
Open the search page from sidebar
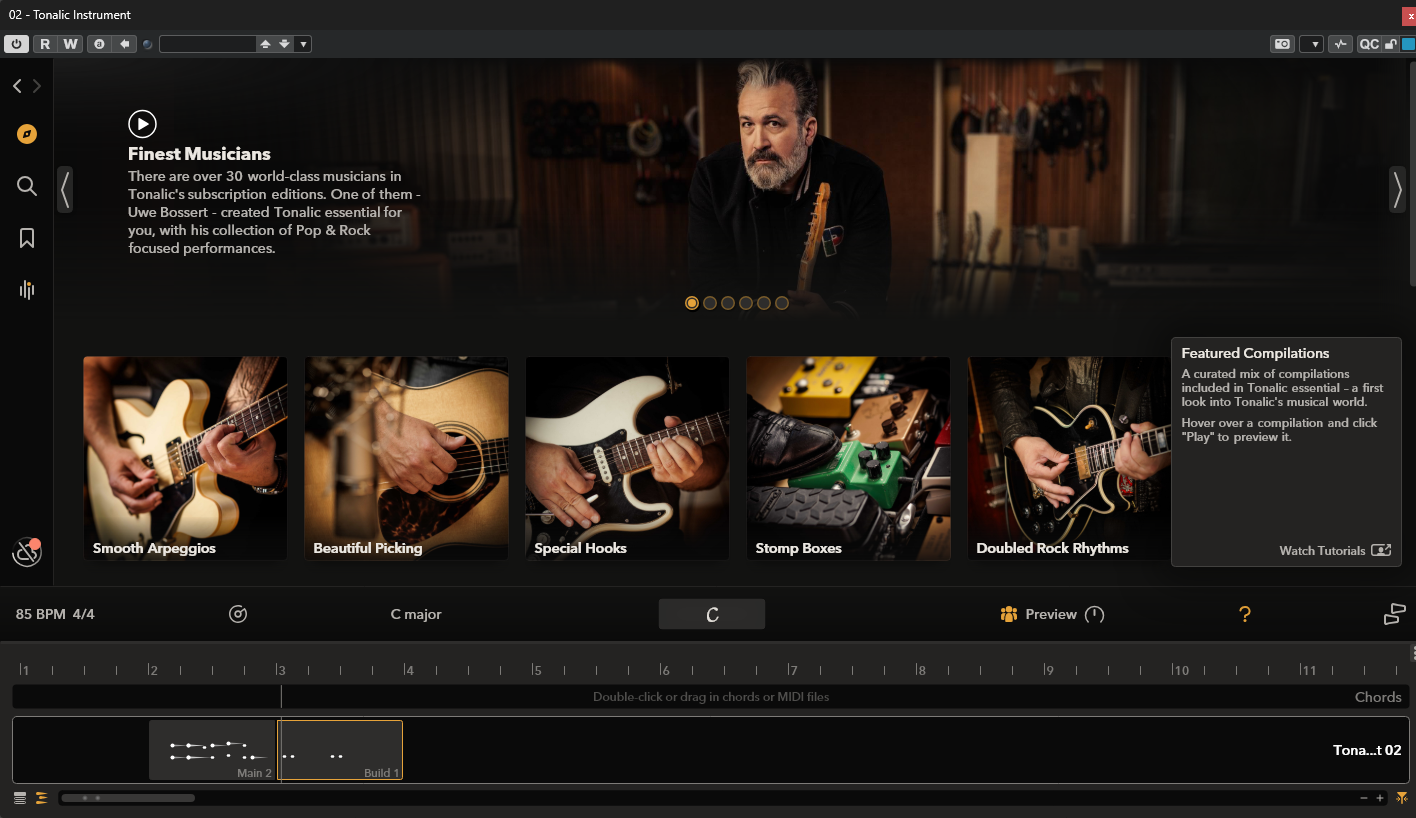pos(27,186)
